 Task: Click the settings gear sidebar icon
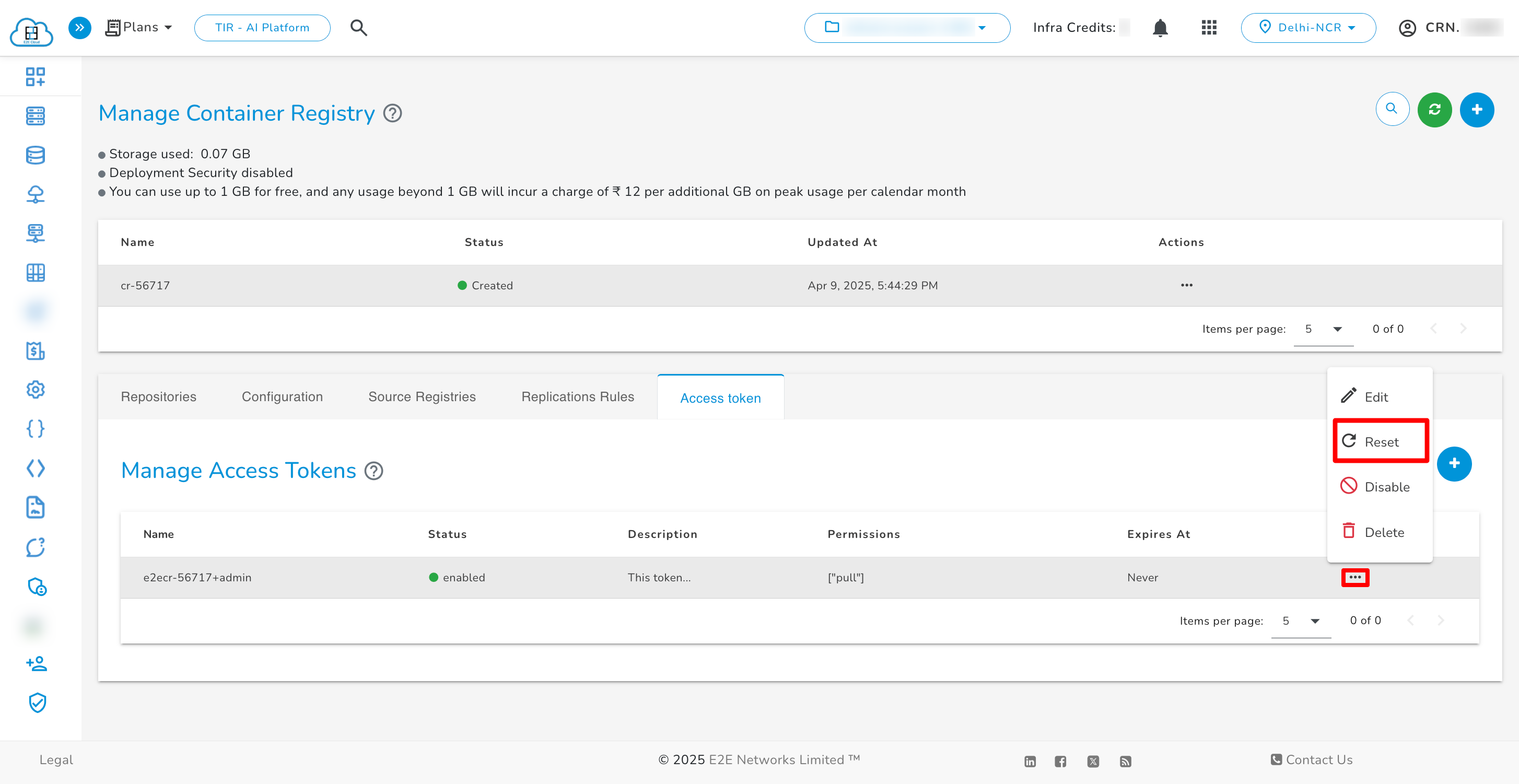pos(36,390)
